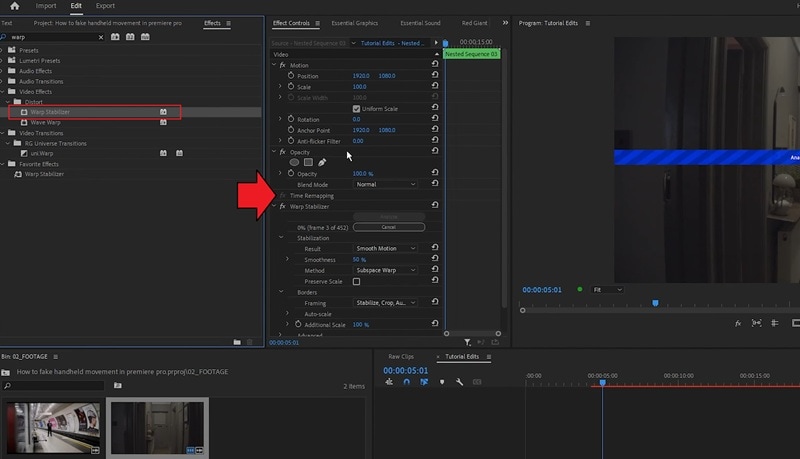This screenshot has height=459, width=800.
Task: Create ellipse mask under Opacity
Action: (x=294, y=162)
